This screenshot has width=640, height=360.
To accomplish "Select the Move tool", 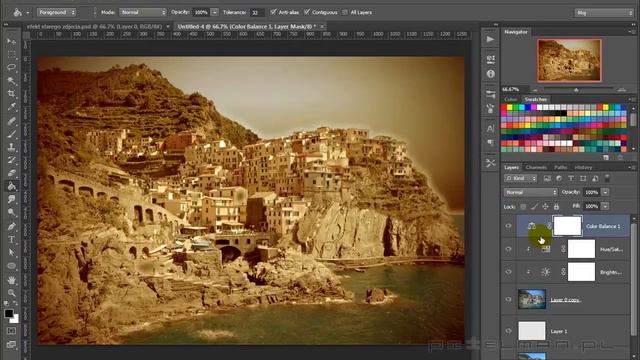I will 11,41.
